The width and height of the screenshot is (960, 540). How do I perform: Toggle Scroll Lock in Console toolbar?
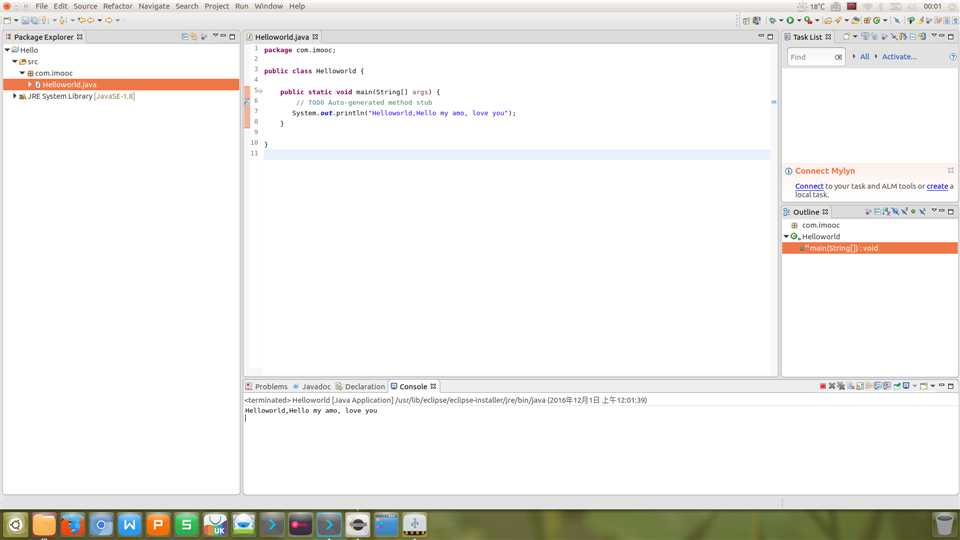pos(860,386)
